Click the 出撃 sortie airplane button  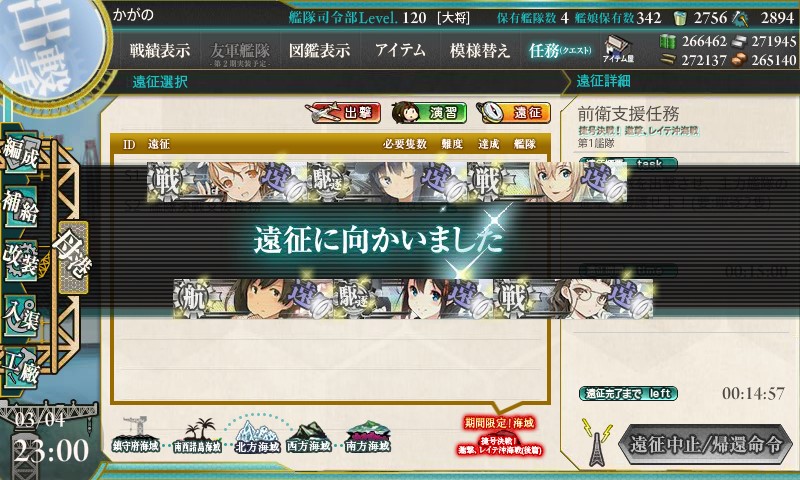click(343, 113)
